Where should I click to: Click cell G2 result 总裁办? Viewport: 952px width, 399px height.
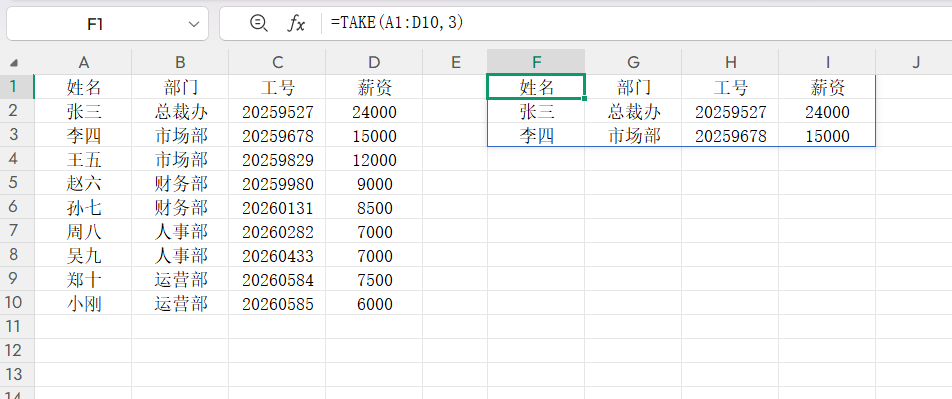tap(633, 112)
